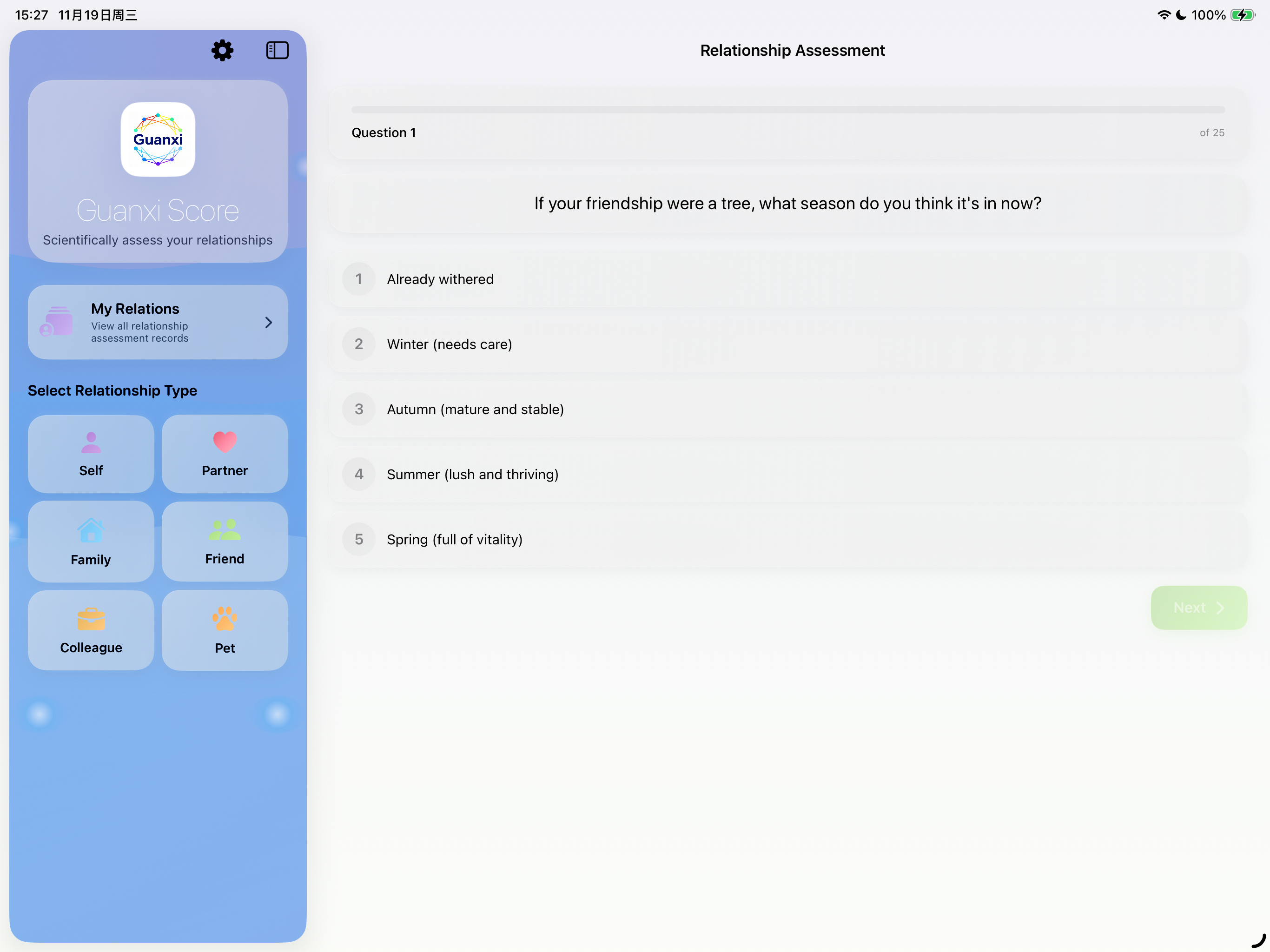Choose answer 'Summer (lush and thriving)'
Viewport: 1270px width, 952px height.
tap(788, 474)
